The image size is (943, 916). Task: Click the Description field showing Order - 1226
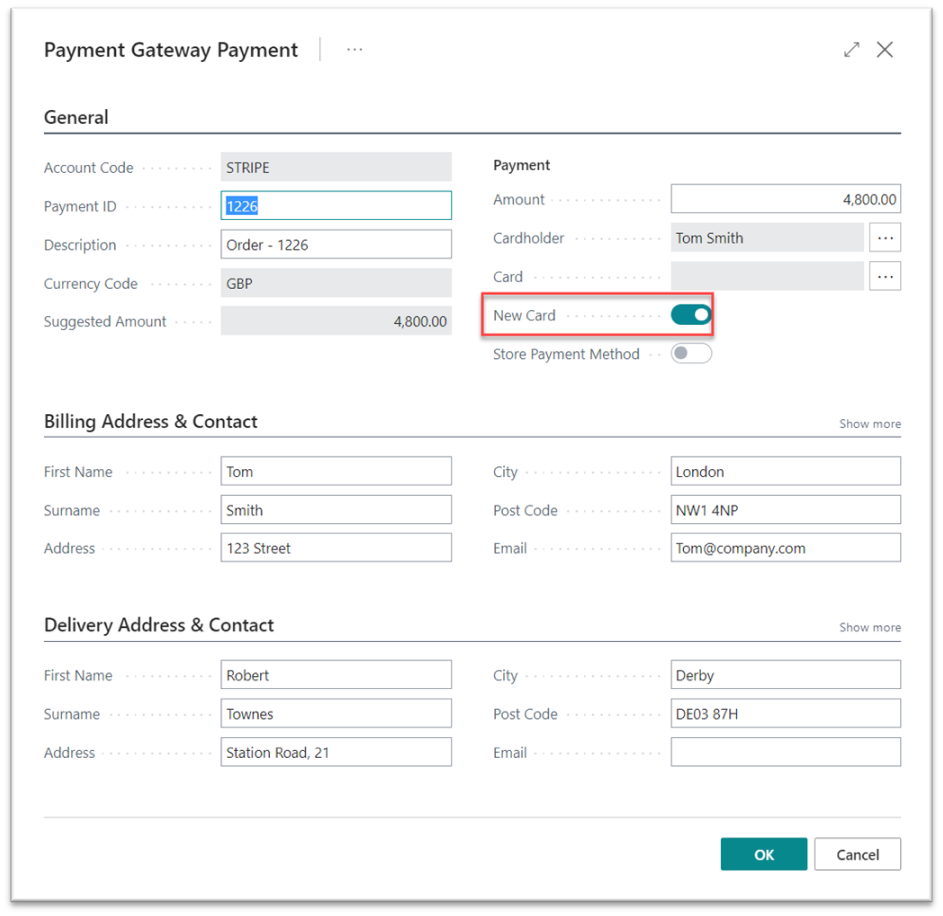pos(336,244)
